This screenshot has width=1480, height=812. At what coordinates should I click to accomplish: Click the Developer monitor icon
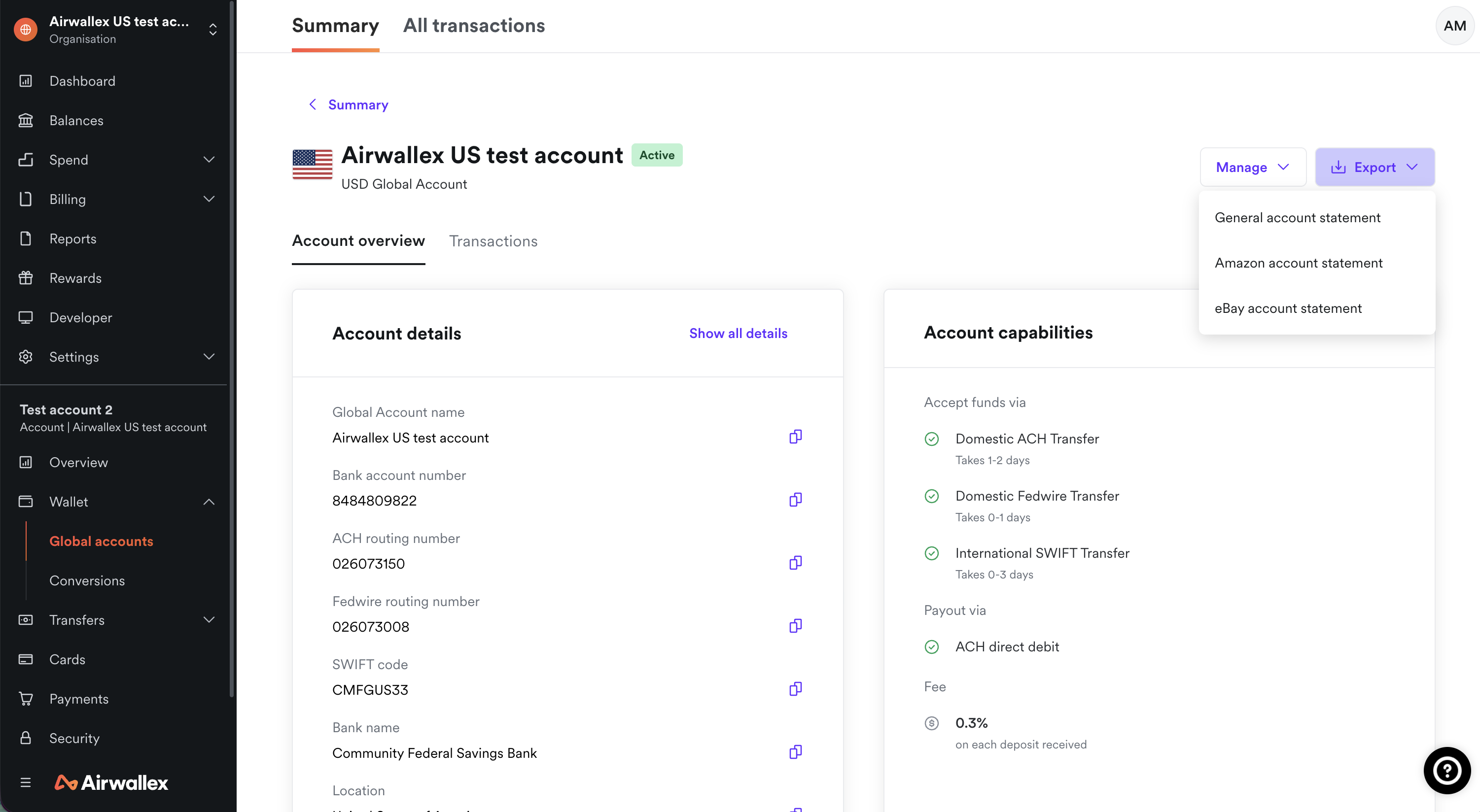click(x=25, y=318)
